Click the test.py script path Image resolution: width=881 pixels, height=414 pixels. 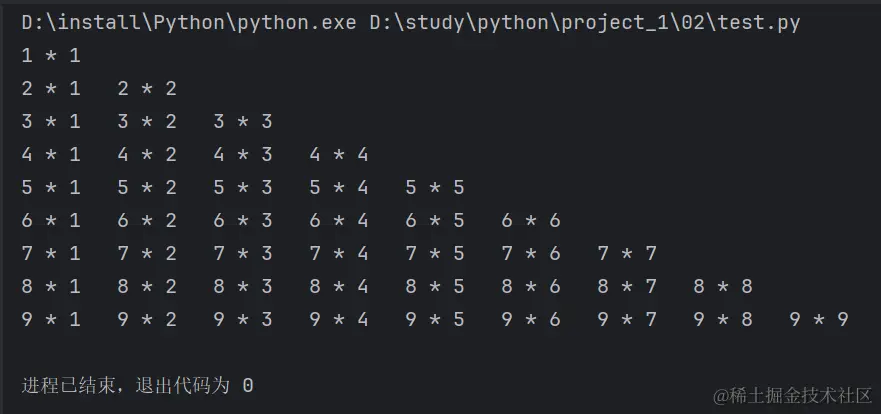[x=585, y=23]
